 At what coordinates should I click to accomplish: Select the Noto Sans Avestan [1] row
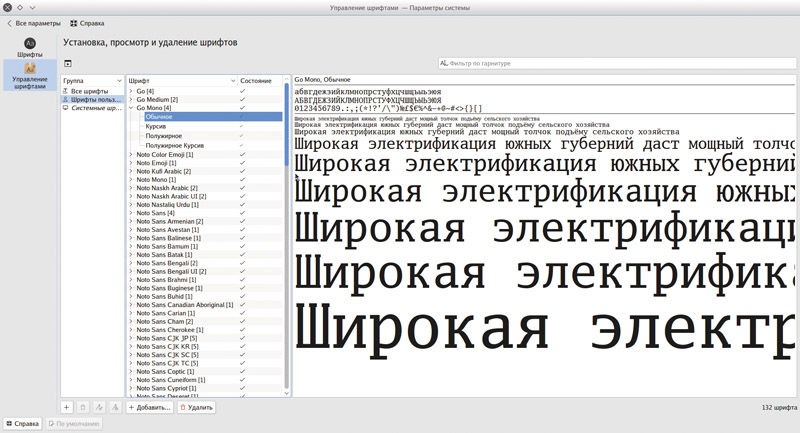[x=205, y=230]
